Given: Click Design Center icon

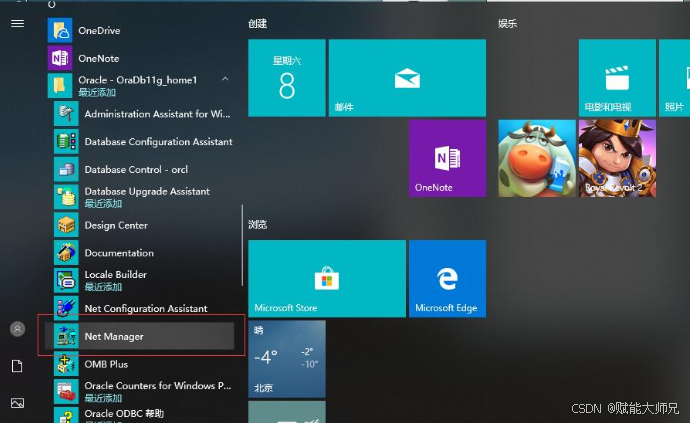Looking at the screenshot, I should coord(66,225).
